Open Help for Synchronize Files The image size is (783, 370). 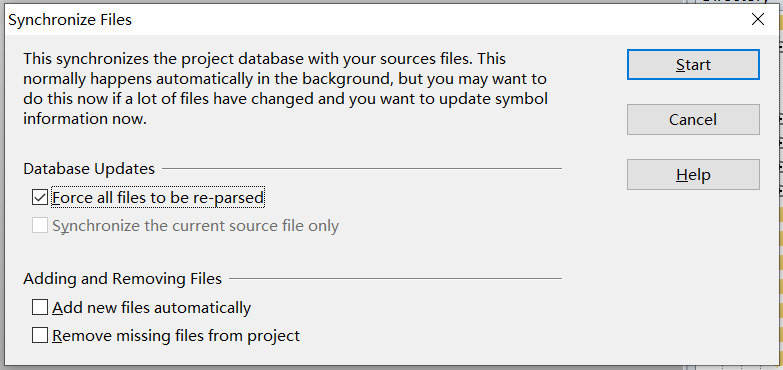[x=693, y=174]
